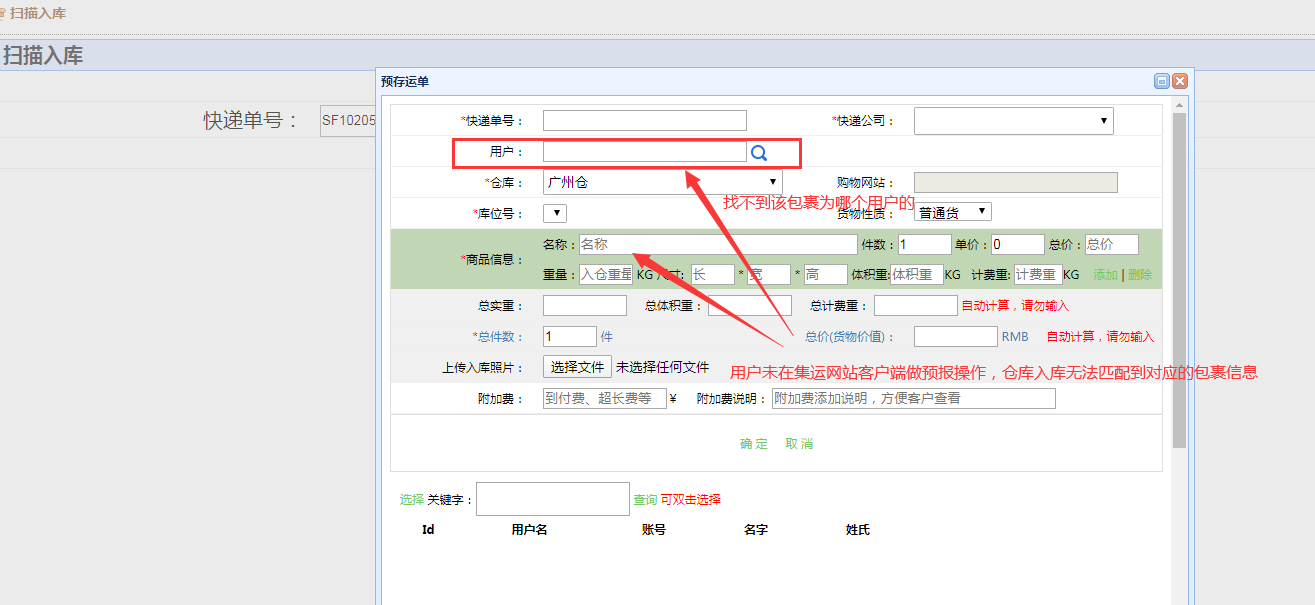
Task: Click the 附加费说明 text field
Action: [913, 399]
